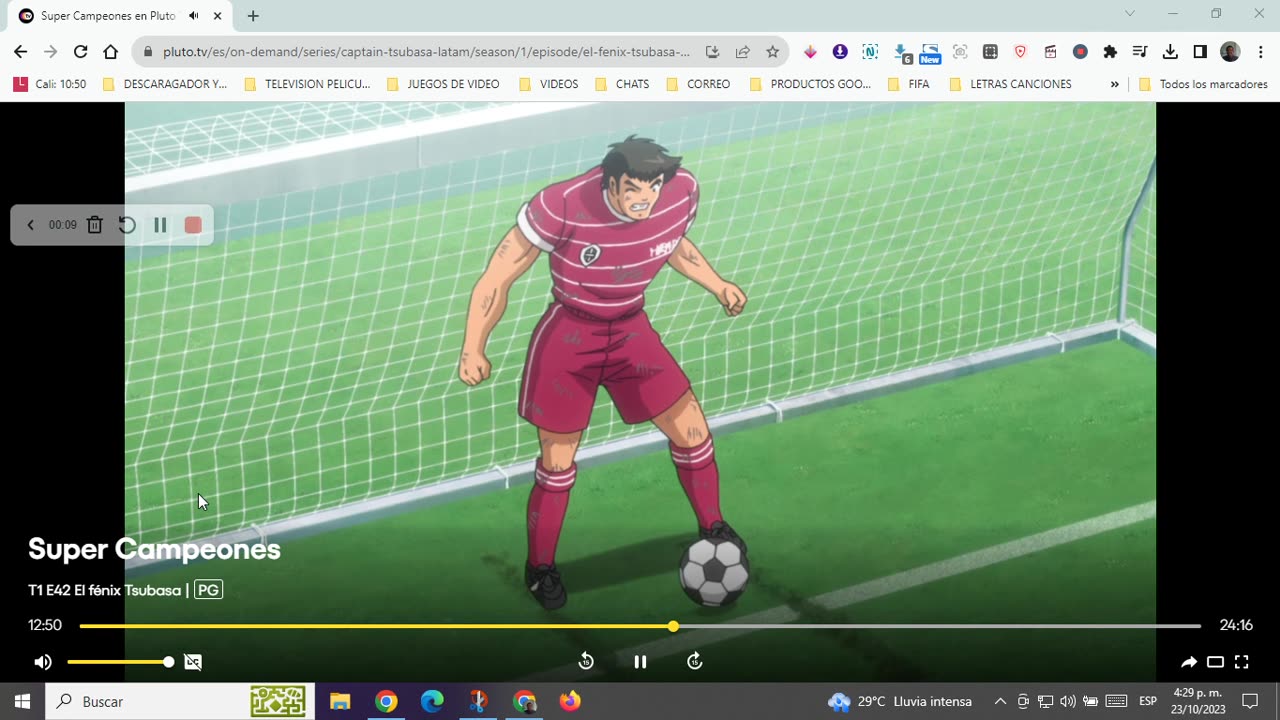Click the Super Campeones title
The width and height of the screenshot is (1280, 720).
(154, 549)
